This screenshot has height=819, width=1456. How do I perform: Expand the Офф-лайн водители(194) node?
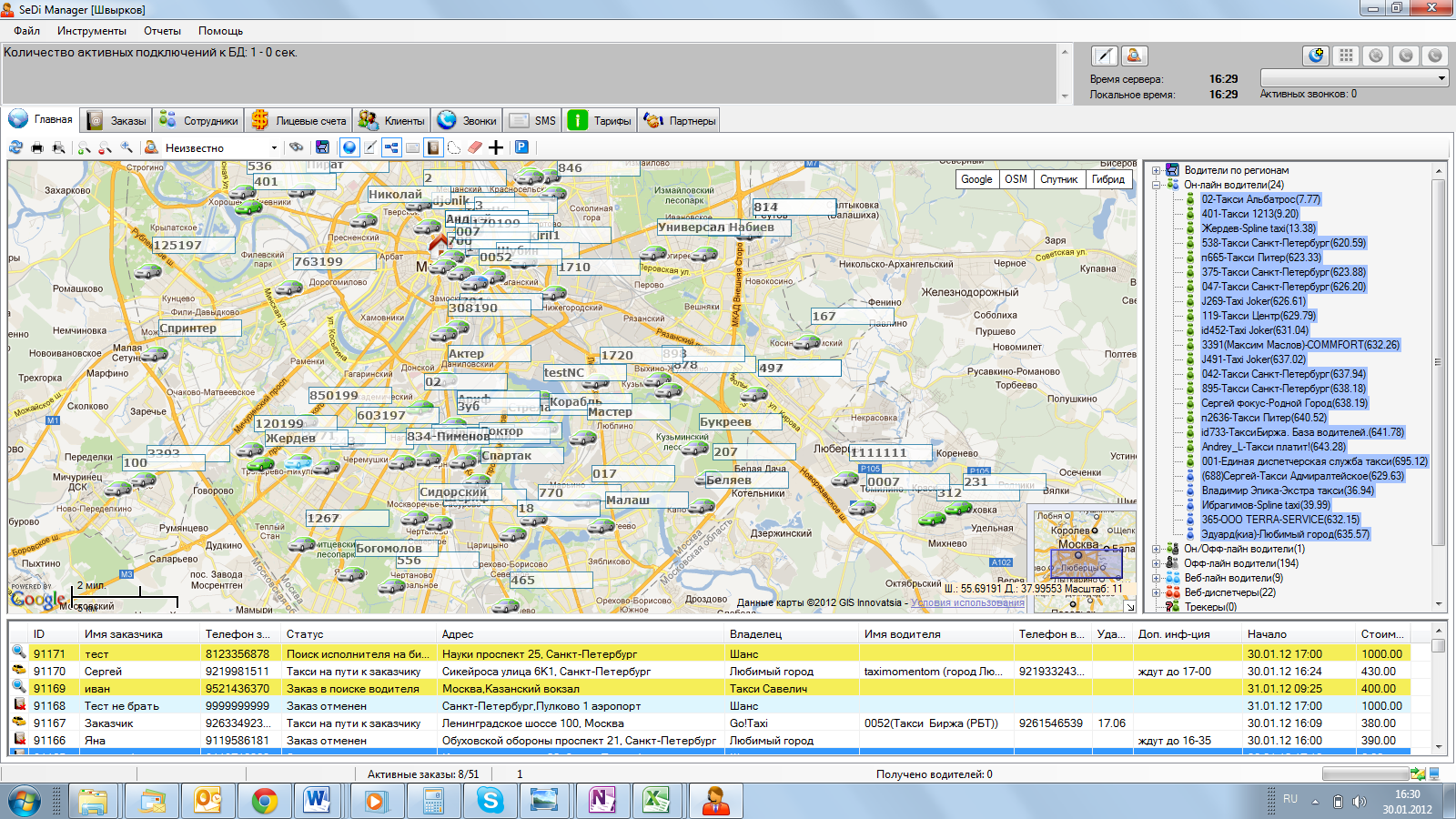[1156, 563]
